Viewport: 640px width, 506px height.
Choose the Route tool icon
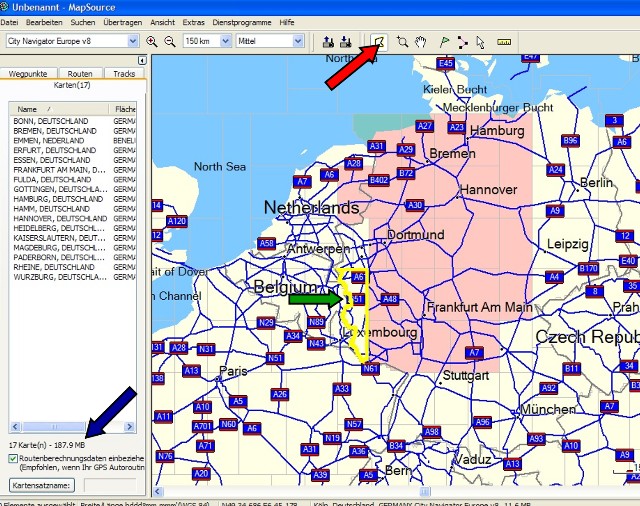462,41
